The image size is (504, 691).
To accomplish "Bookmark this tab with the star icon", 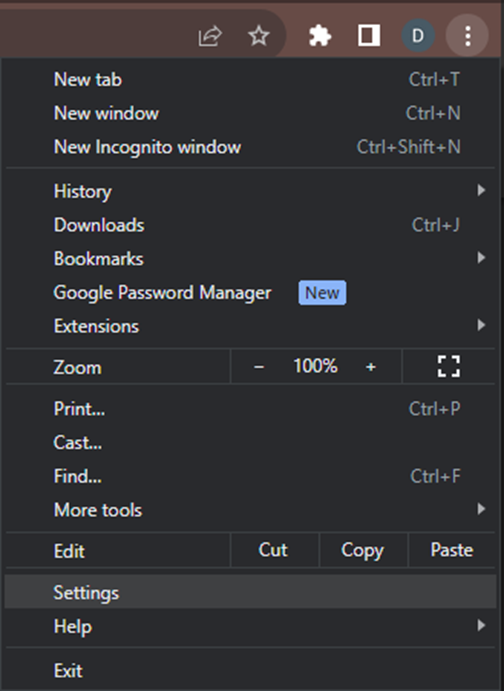I will pyautogui.click(x=259, y=36).
